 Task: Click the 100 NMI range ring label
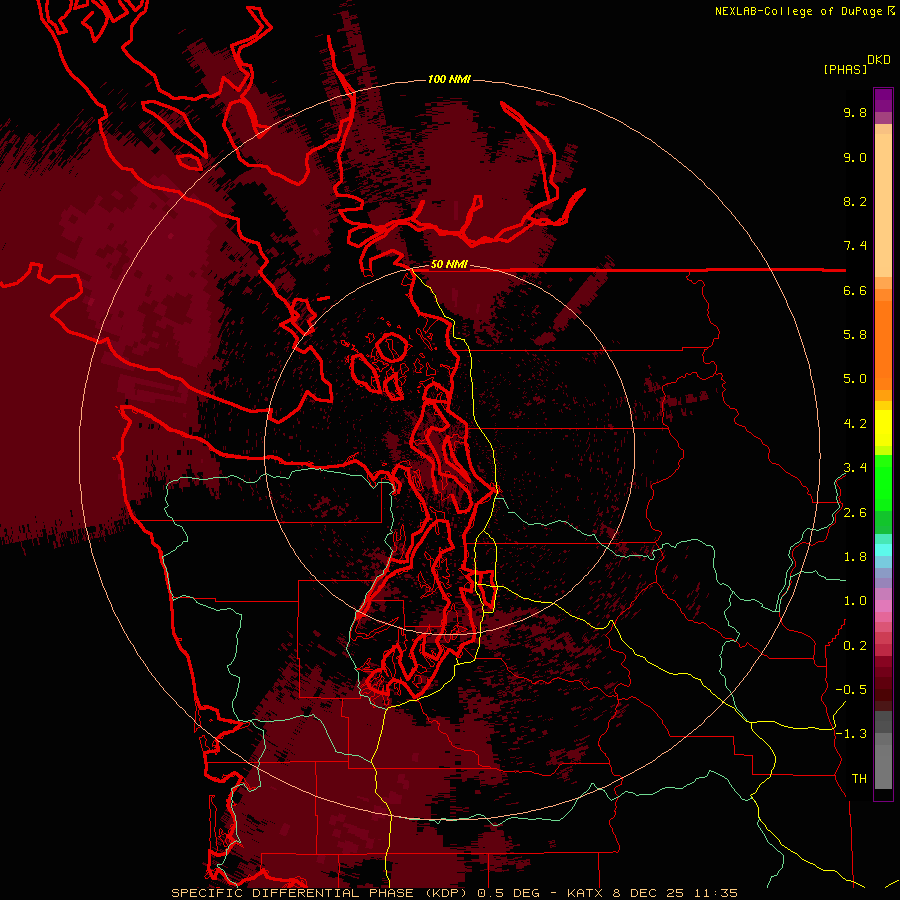449,79
